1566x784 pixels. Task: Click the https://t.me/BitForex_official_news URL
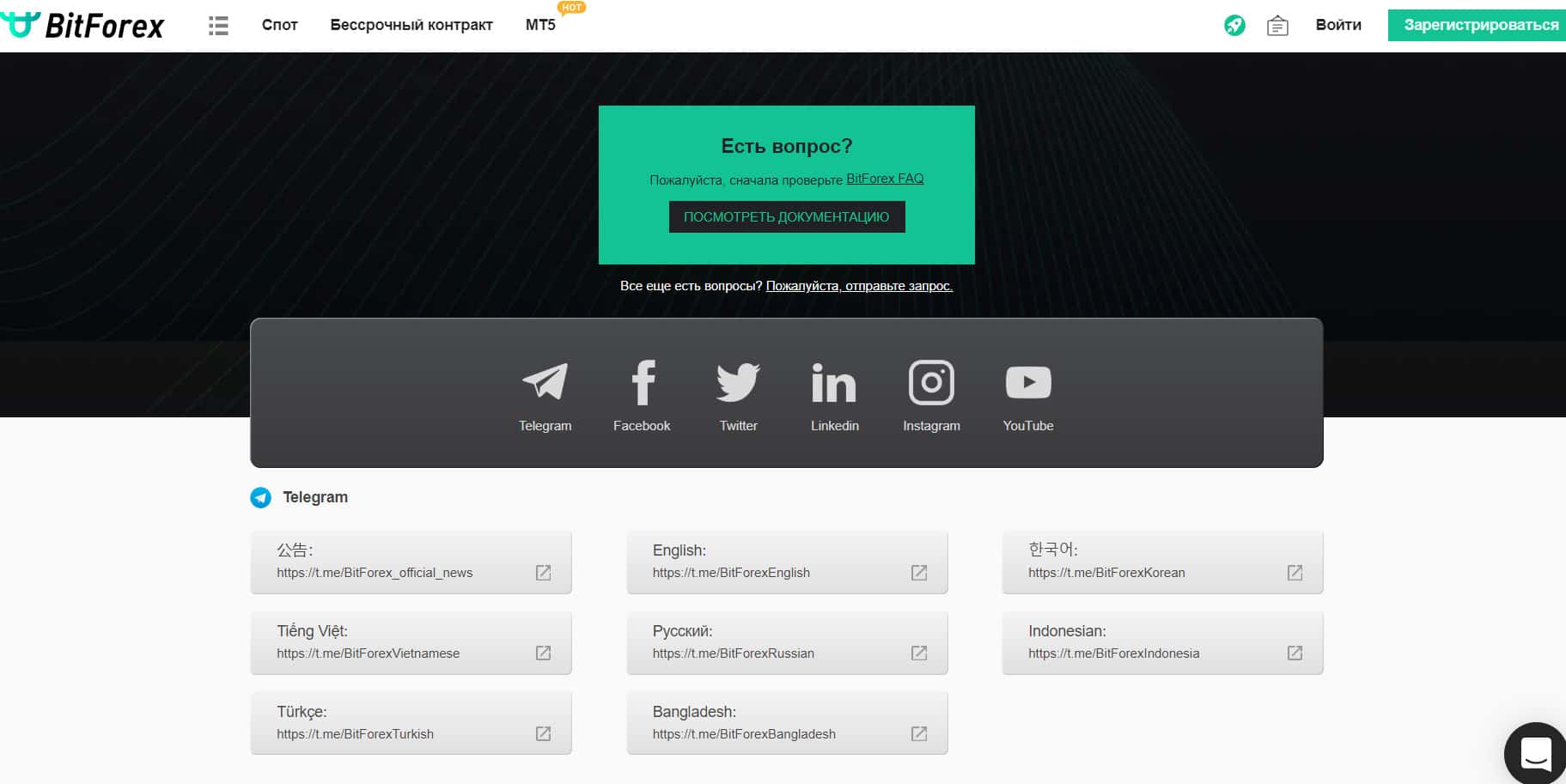click(375, 573)
